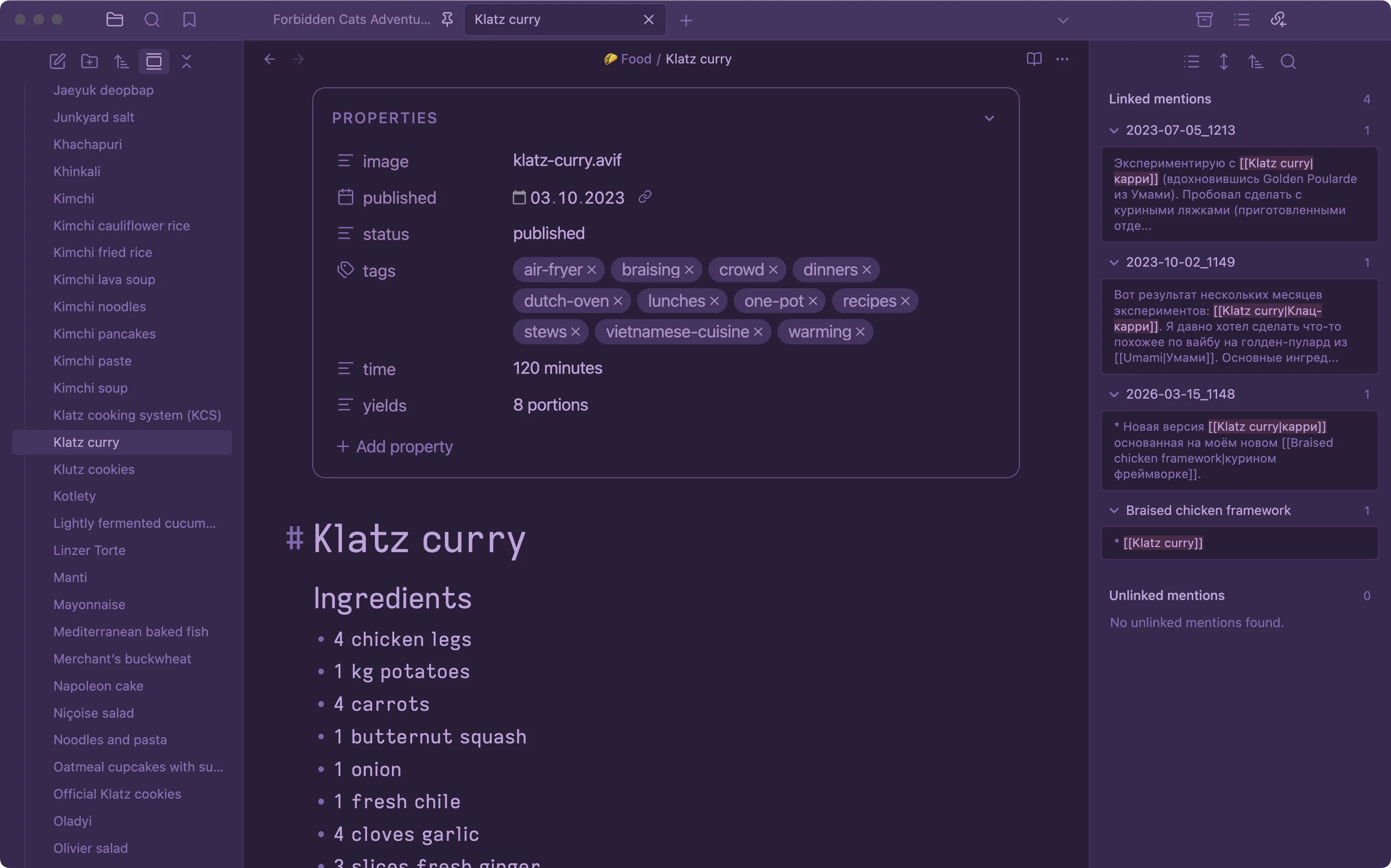Remove the vietnamese-cuisine tag
Screen dimensions: 1391x868
758,332
